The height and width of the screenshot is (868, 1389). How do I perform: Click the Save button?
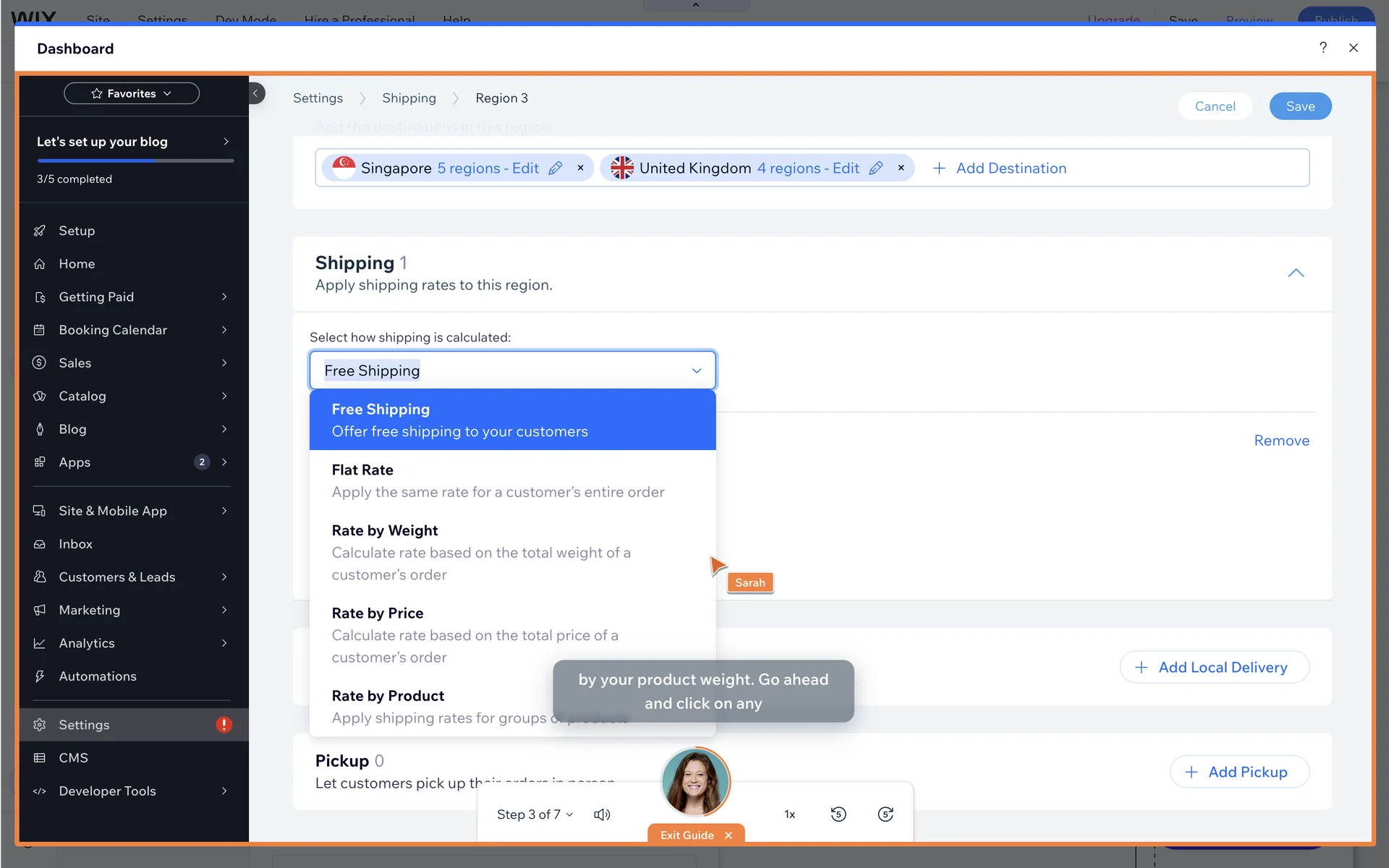pos(1300,106)
